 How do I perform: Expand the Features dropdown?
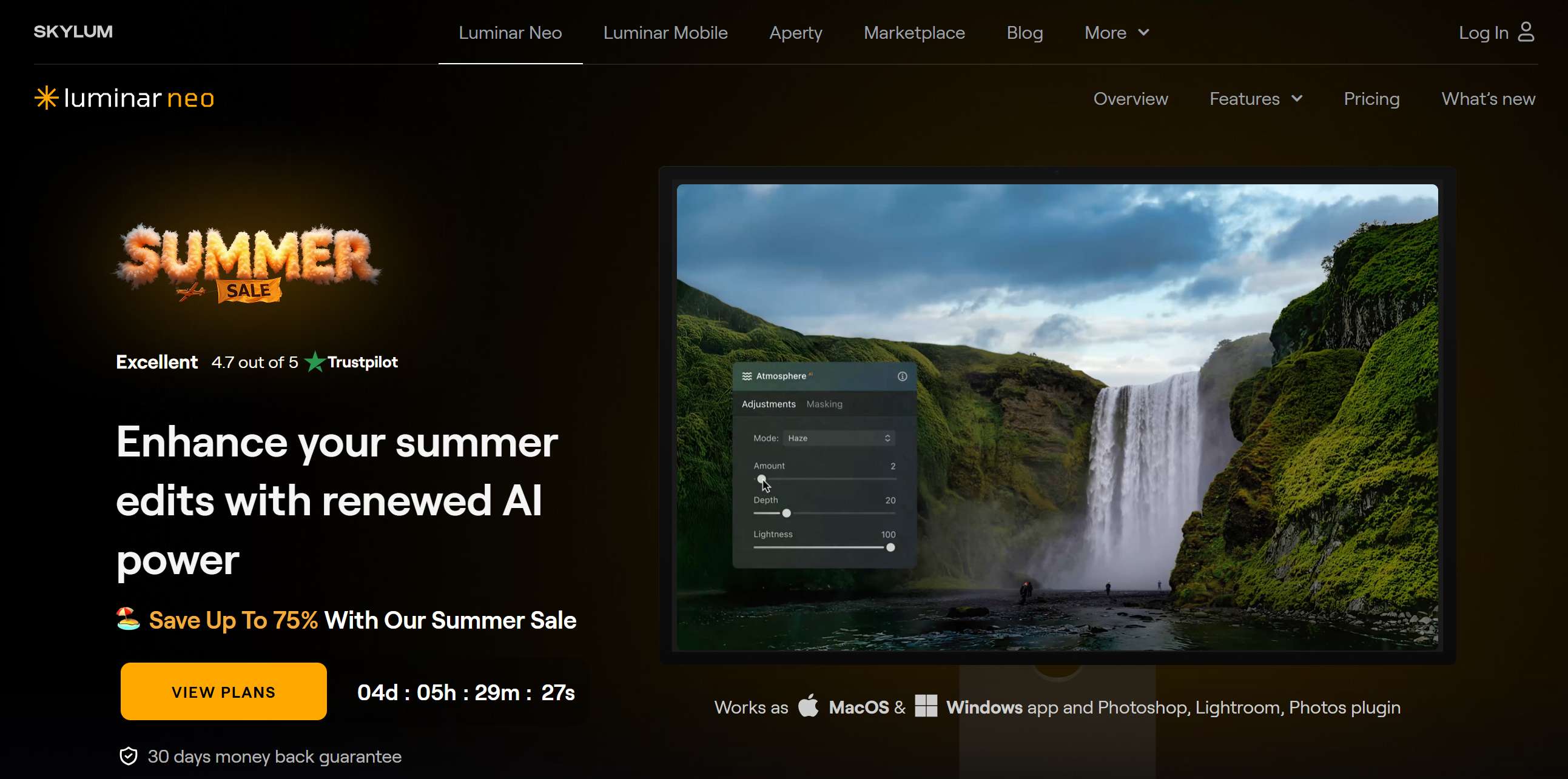click(x=1256, y=99)
